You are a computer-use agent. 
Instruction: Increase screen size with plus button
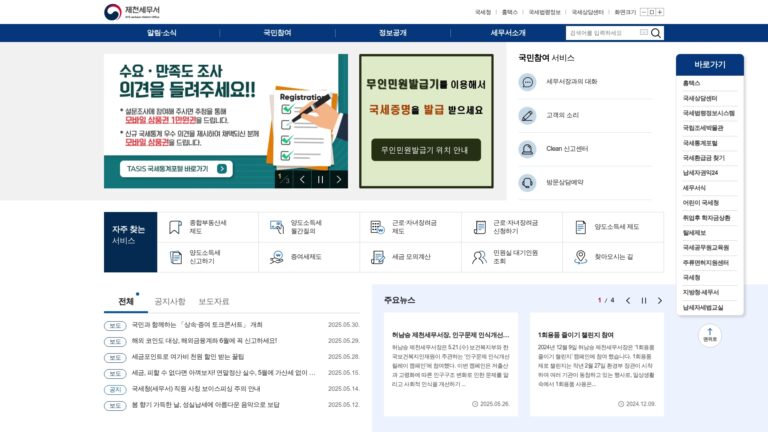660,12
